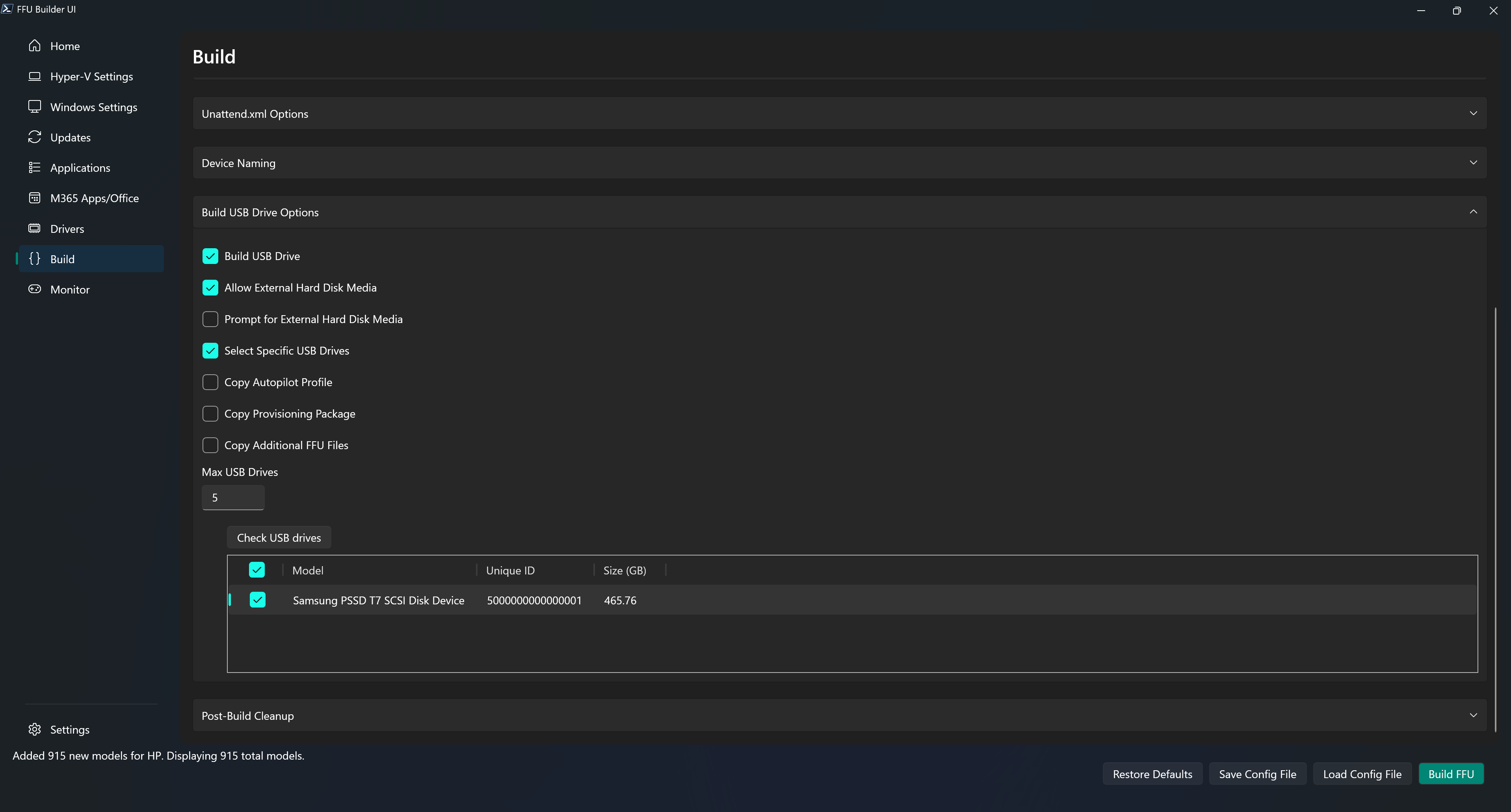Uncheck Allow External Hard Disk Media
The image size is (1511, 812).
(210, 288)
